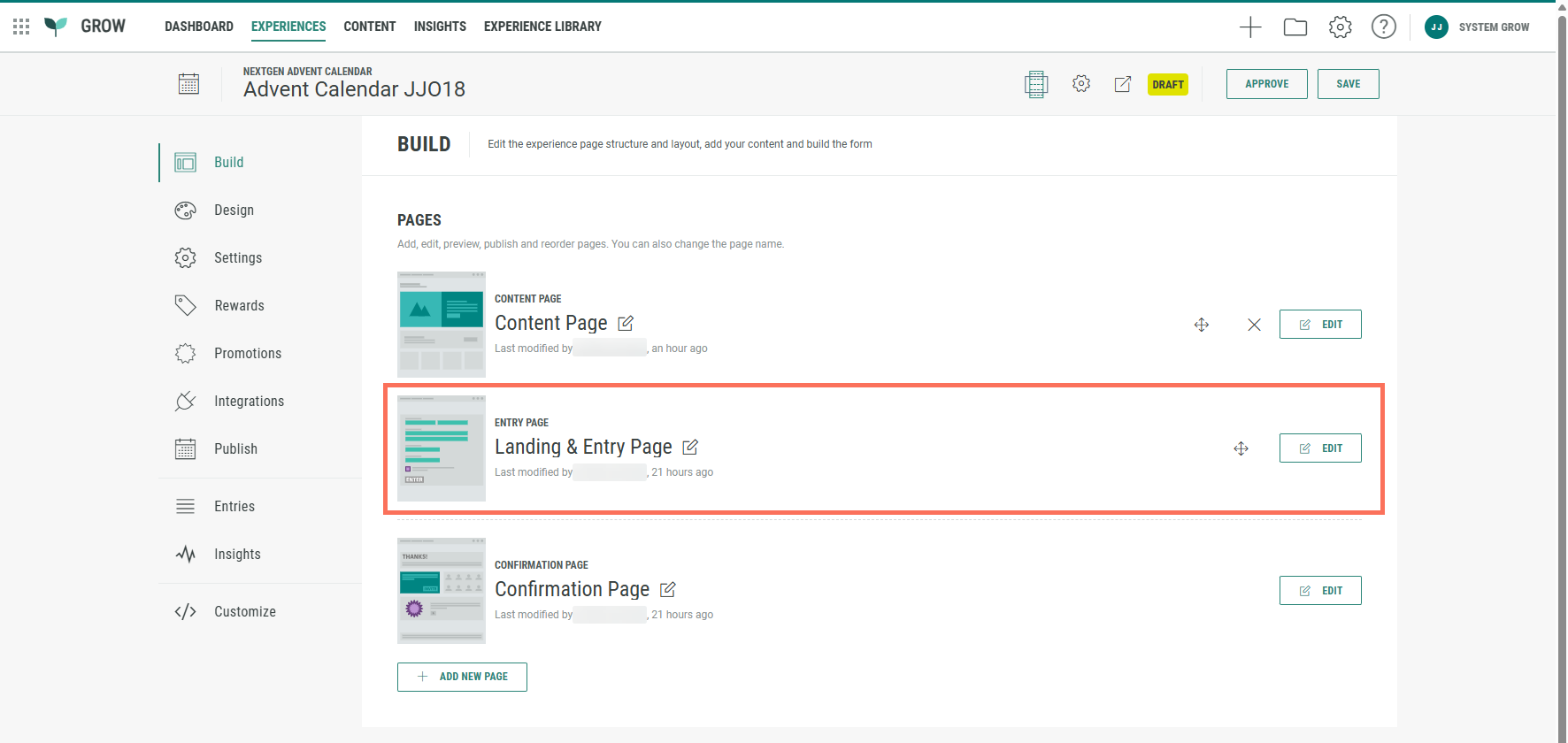The width and height of the screenshot is (1568, 743).
Task: Go to Dashboard in navigation
Action: click(199, 27)
